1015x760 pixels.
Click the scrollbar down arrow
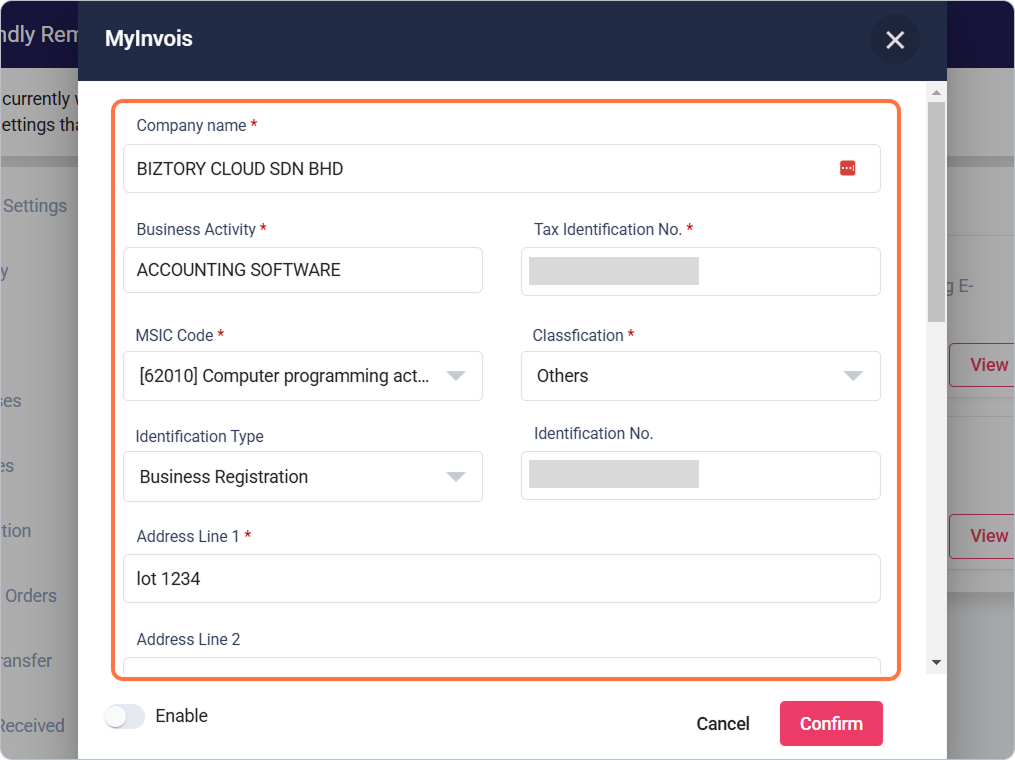click(936, 662)
